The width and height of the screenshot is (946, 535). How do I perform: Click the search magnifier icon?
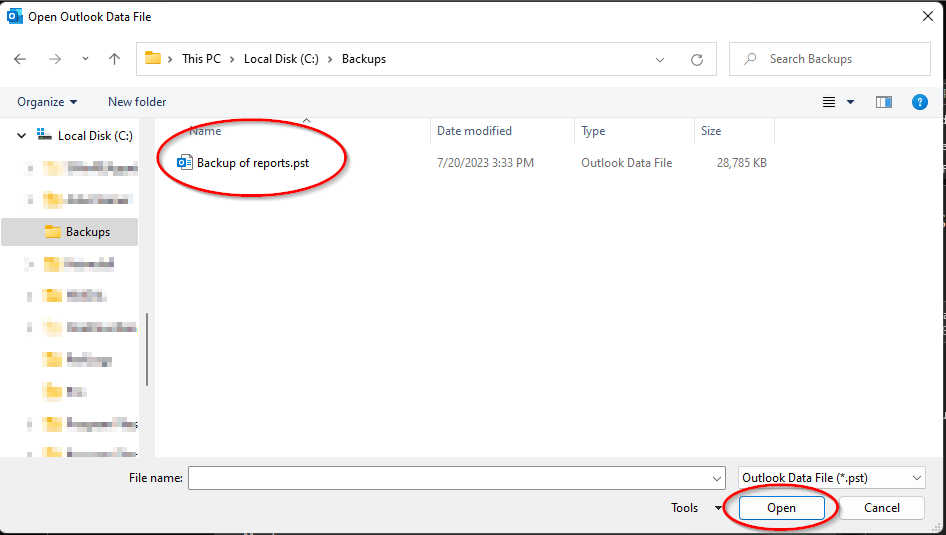[750, 59]
